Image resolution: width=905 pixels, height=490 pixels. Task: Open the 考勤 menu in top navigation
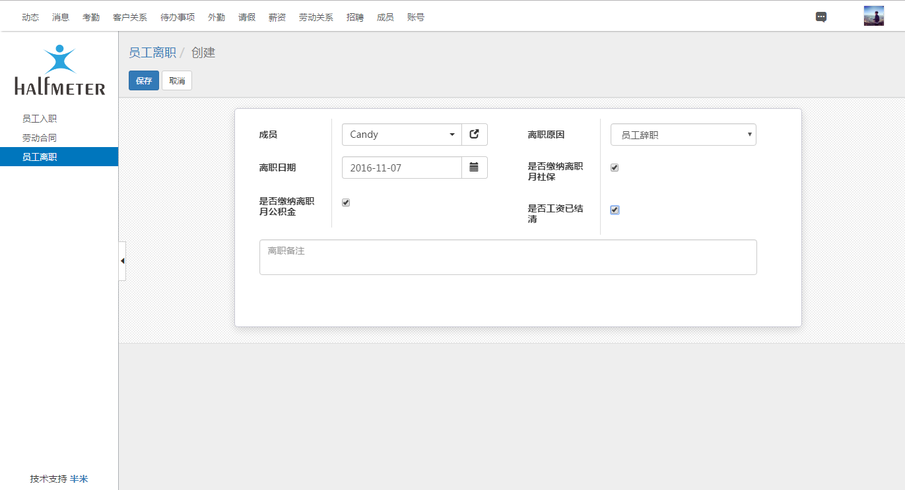(91, 17)
